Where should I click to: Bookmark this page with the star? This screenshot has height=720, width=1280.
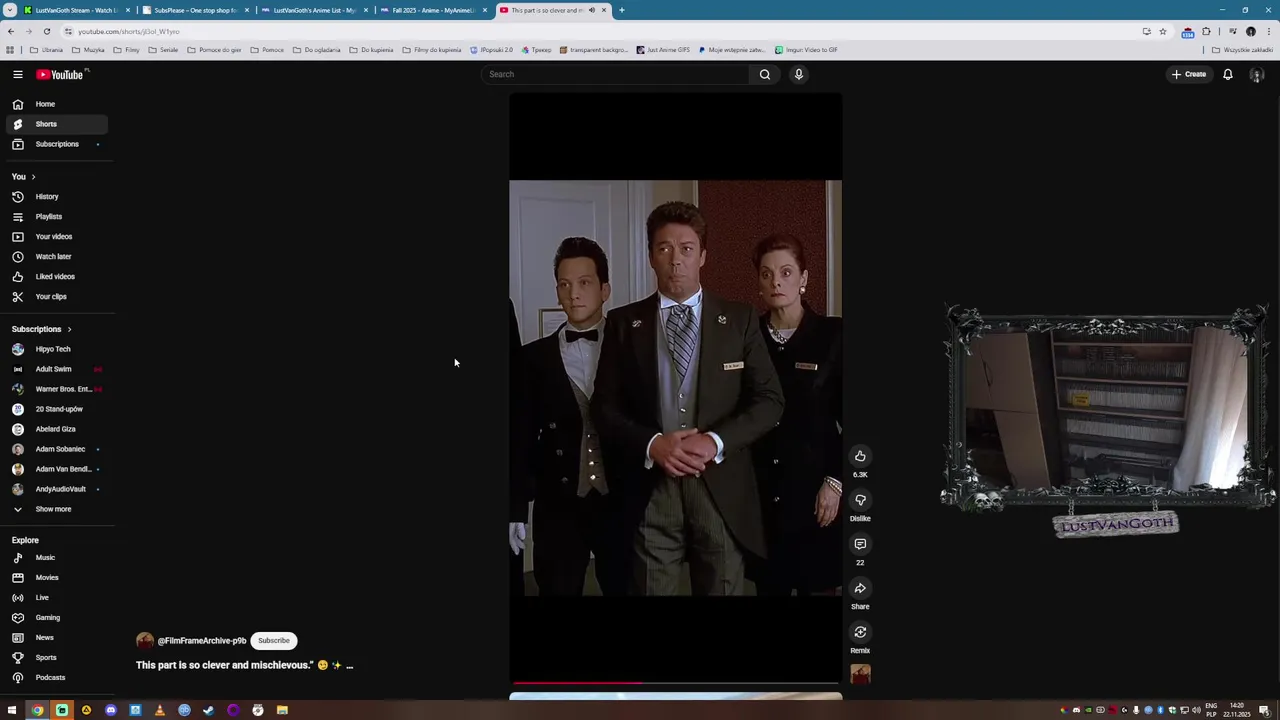tap(1163, 31)
